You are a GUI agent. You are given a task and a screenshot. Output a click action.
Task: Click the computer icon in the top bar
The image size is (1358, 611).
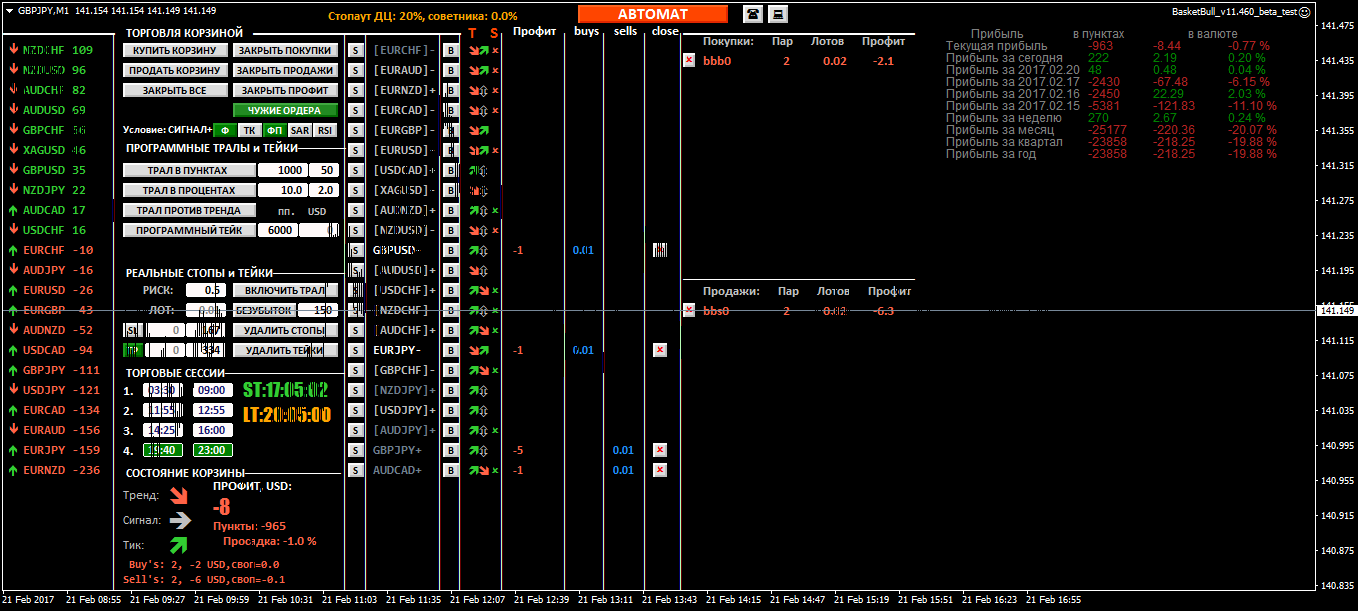pos(777,14)
